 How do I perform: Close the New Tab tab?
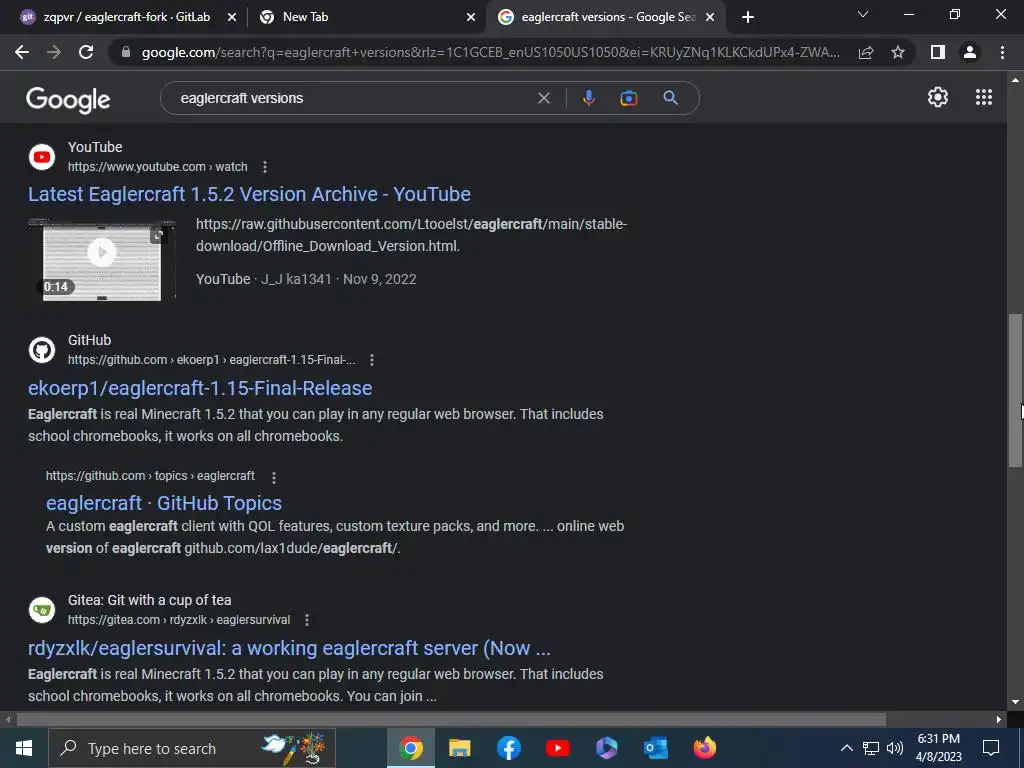[x=471, y=18]
